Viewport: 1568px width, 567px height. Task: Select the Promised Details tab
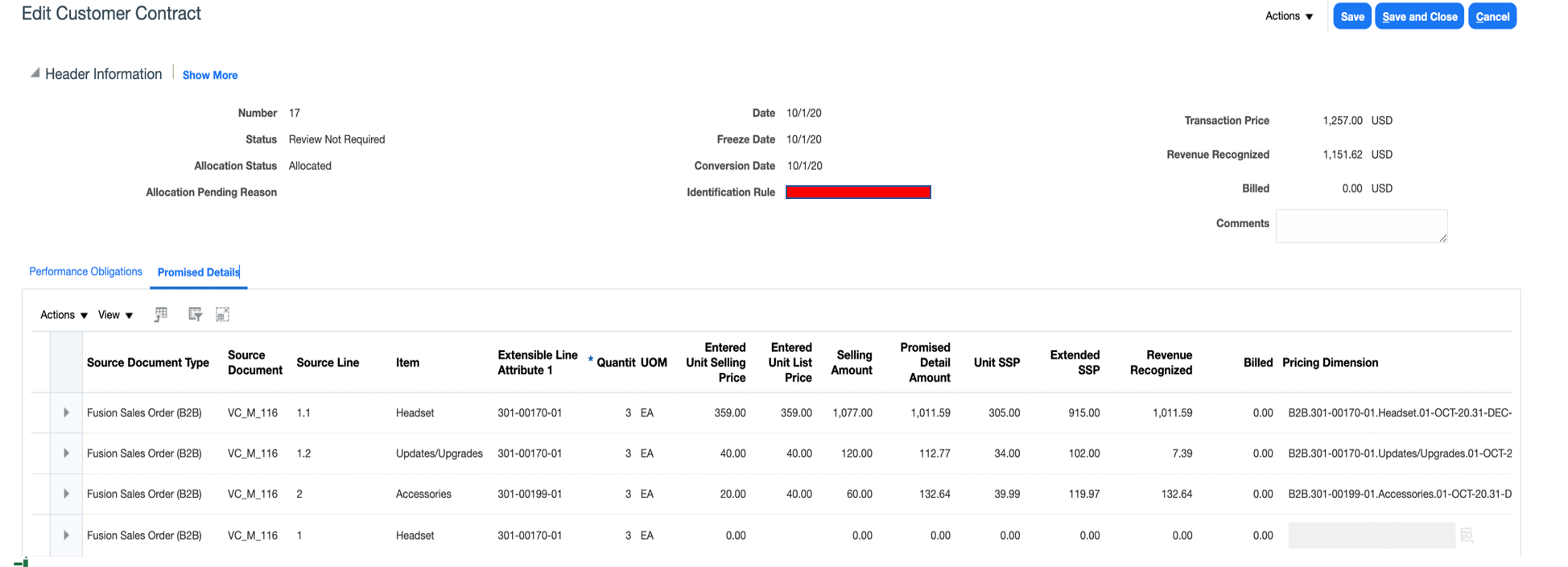pyautogui.click(x=198, y=272)
